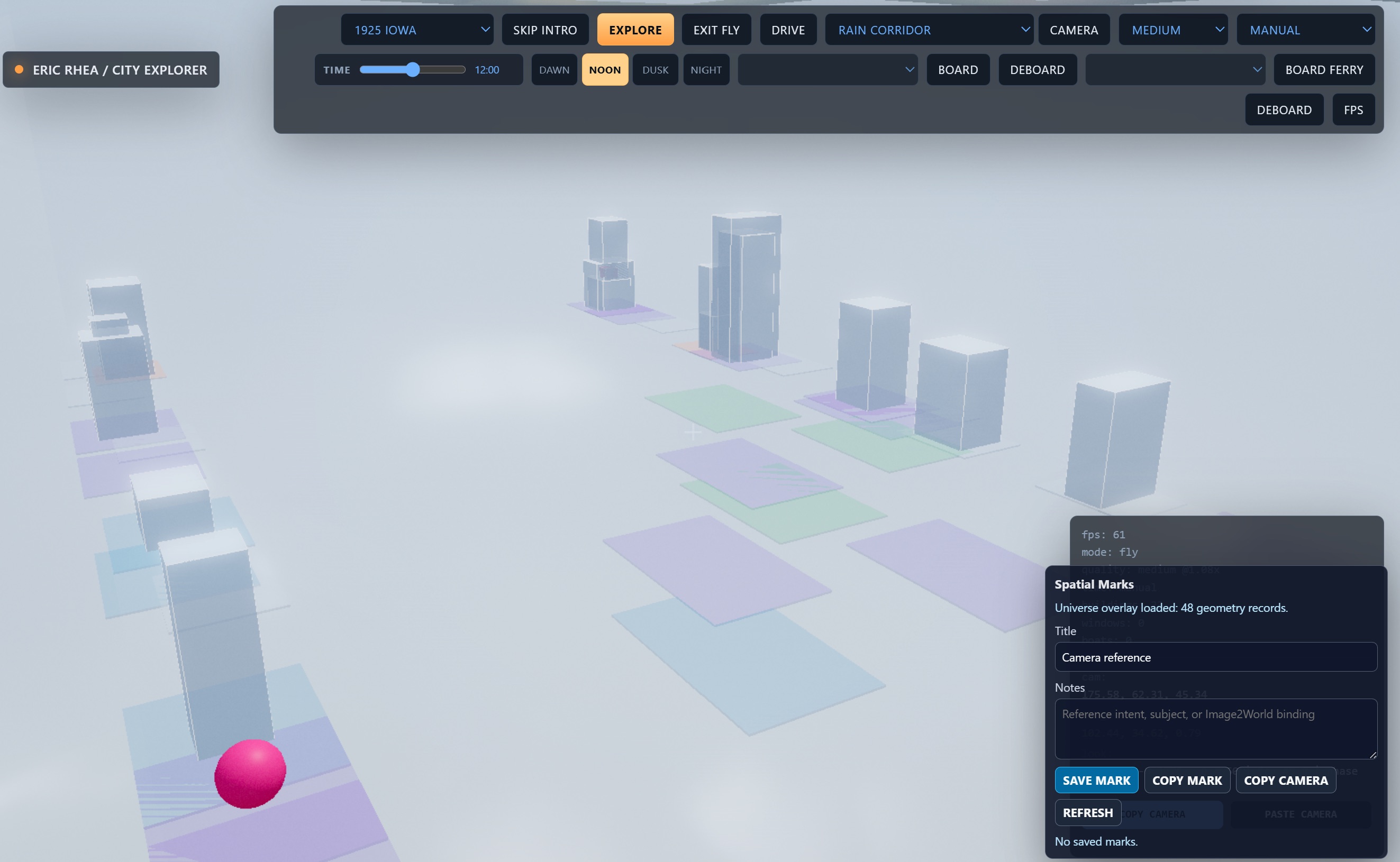The height and width of the screenshot is (862, 1400).
Task: Click the COPY CAMERA button in Spatial Marks
Action: 1285,780
